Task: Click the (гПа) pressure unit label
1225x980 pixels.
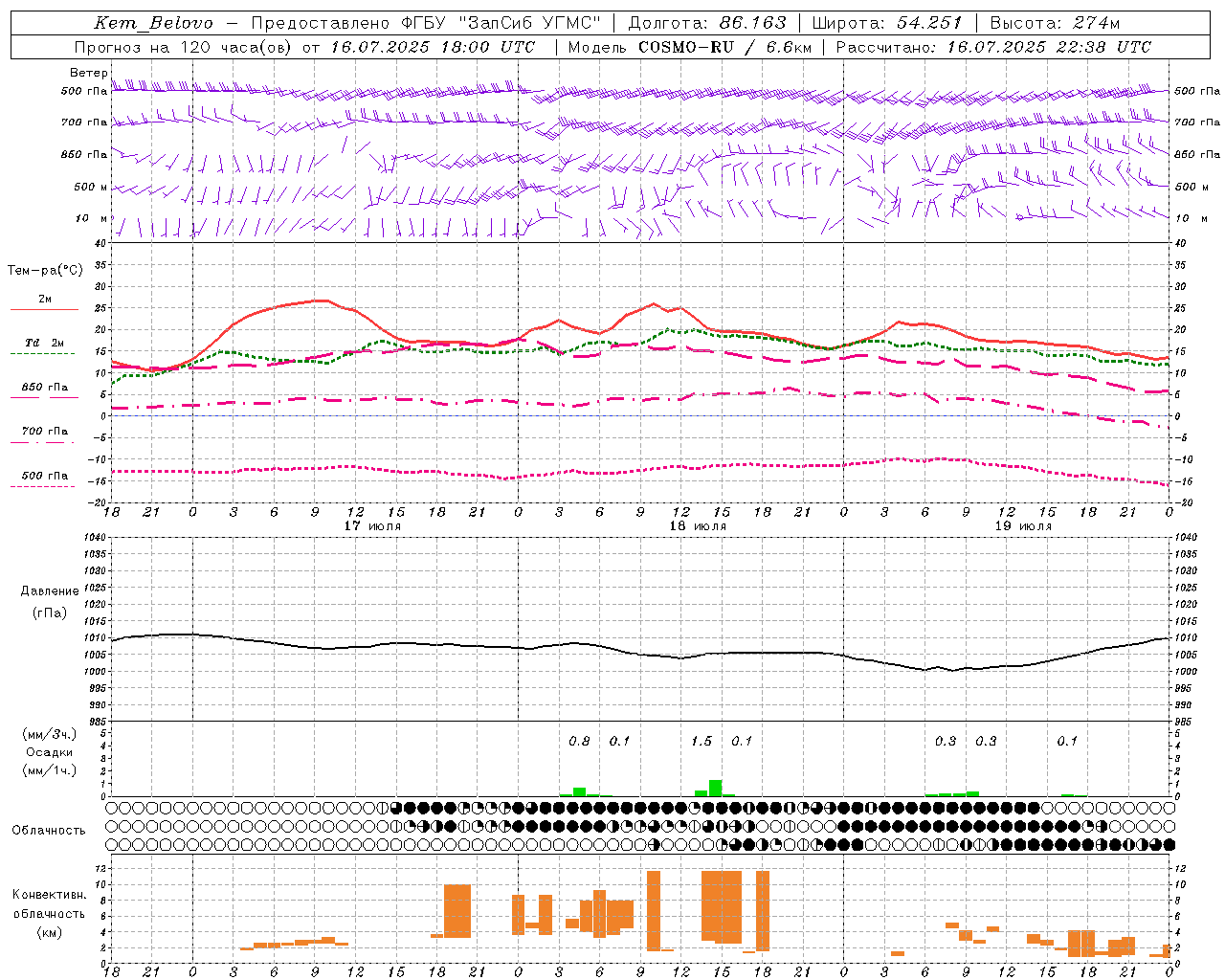Action: (x=50, y=613)
